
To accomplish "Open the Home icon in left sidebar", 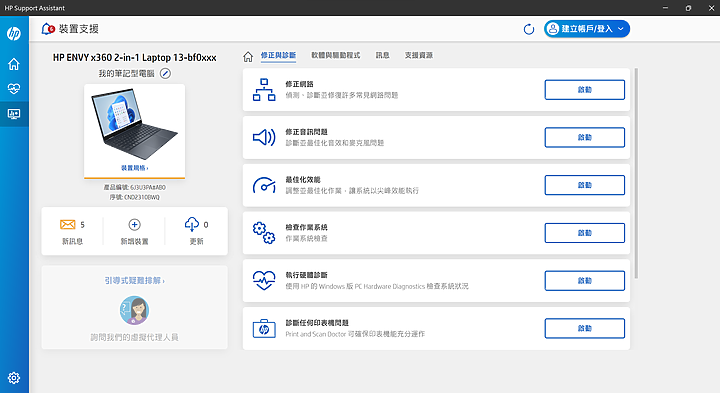I will [14, 64].
